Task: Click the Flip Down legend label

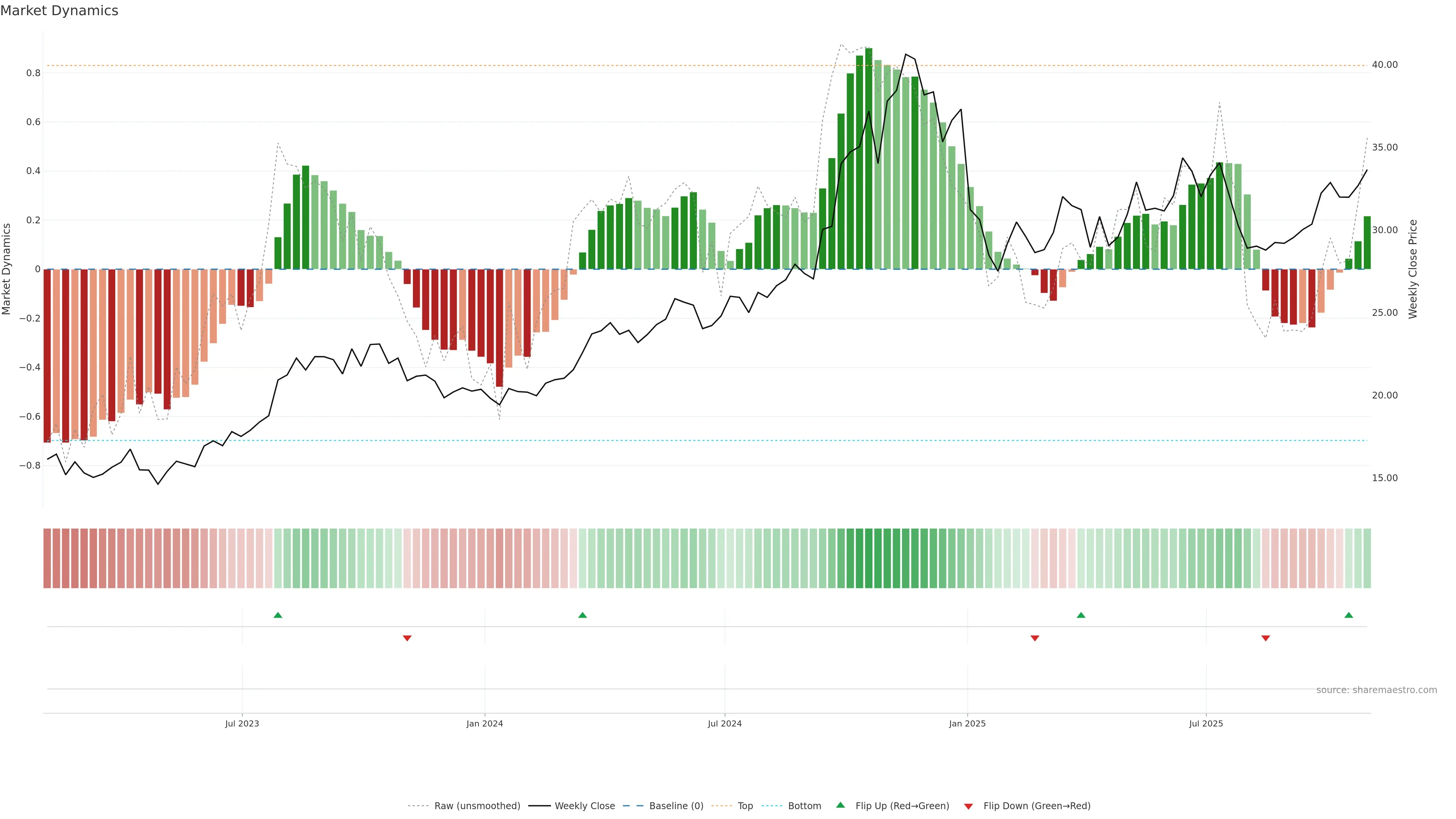Action: (x=1037, y=806)
